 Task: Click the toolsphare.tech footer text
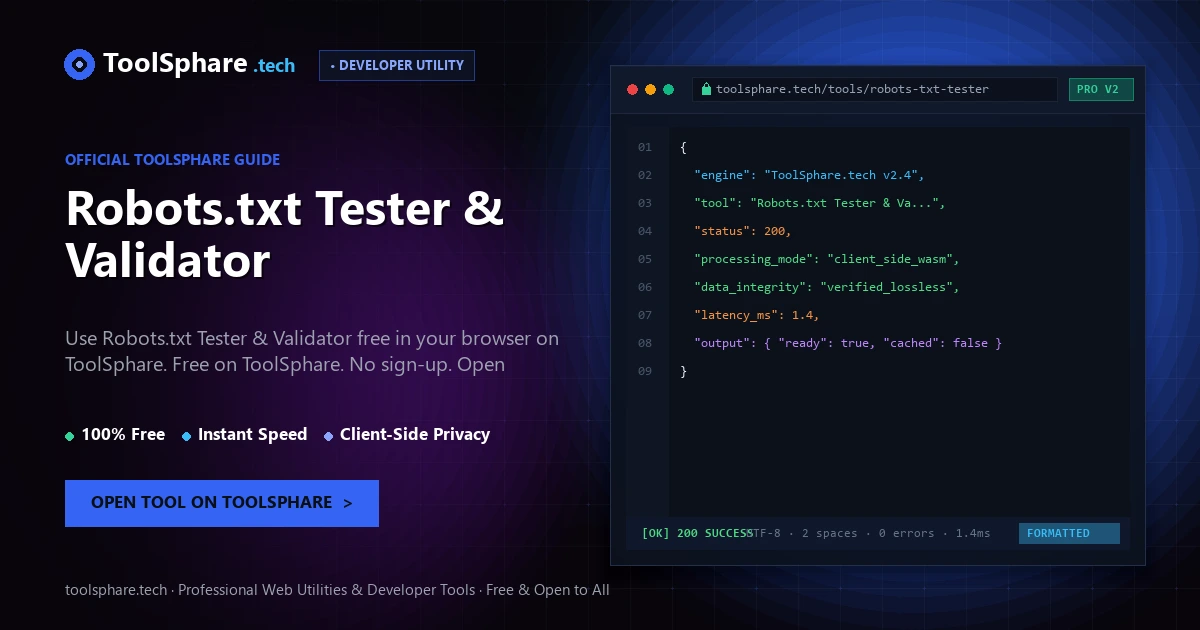pyautogui.click(x=337, y=590)
